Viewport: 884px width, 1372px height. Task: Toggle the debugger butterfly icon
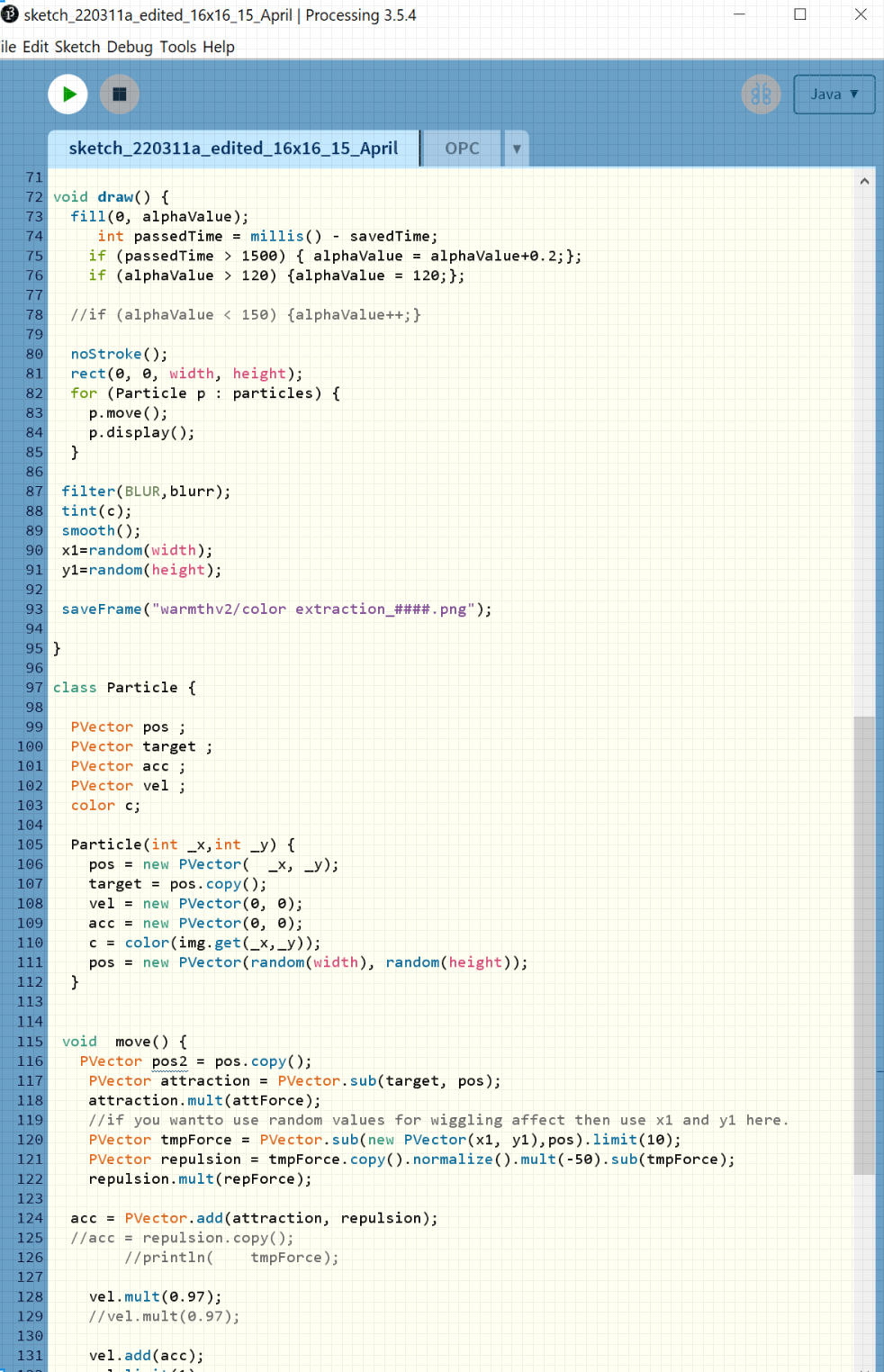761,94
